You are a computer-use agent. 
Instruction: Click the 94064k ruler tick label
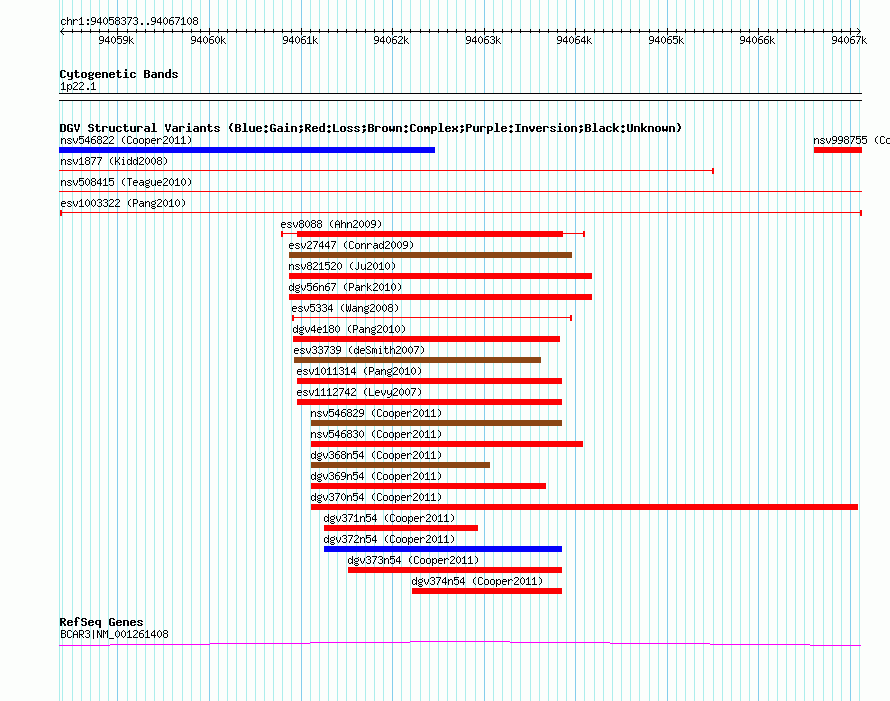[x=574, y=40]
